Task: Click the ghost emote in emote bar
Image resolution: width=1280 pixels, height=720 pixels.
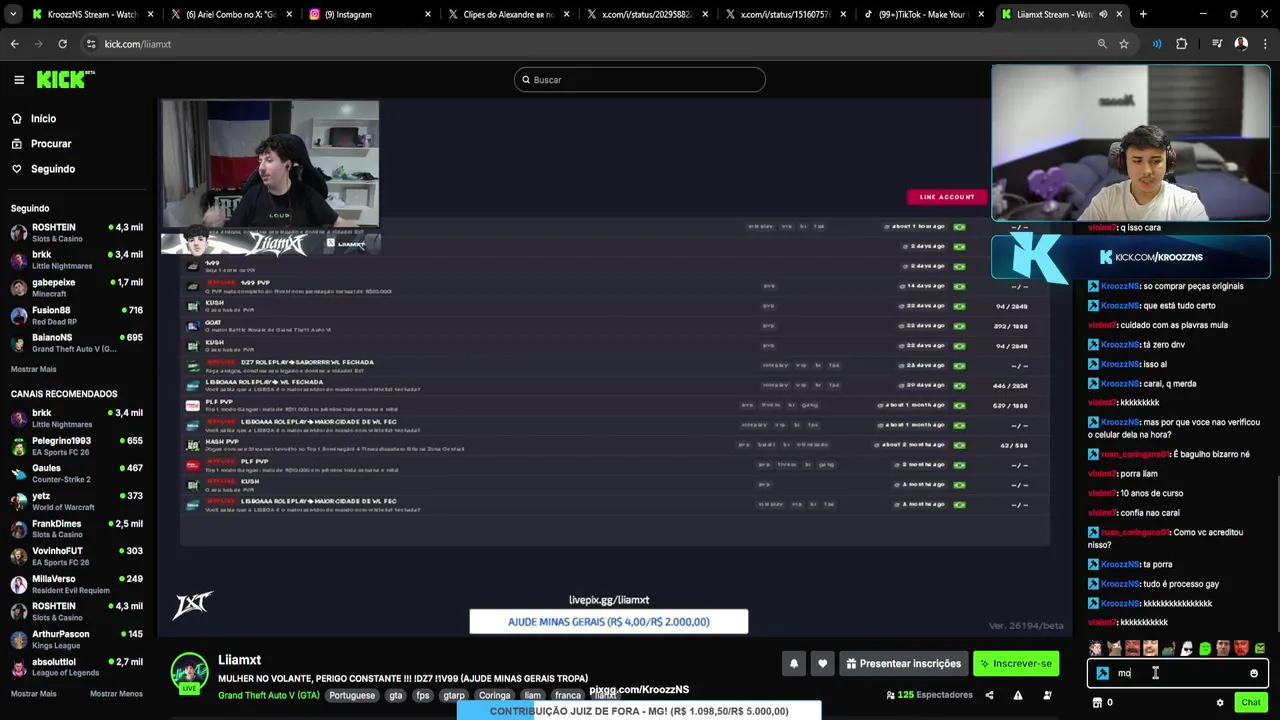Action: pos(1187,648)
